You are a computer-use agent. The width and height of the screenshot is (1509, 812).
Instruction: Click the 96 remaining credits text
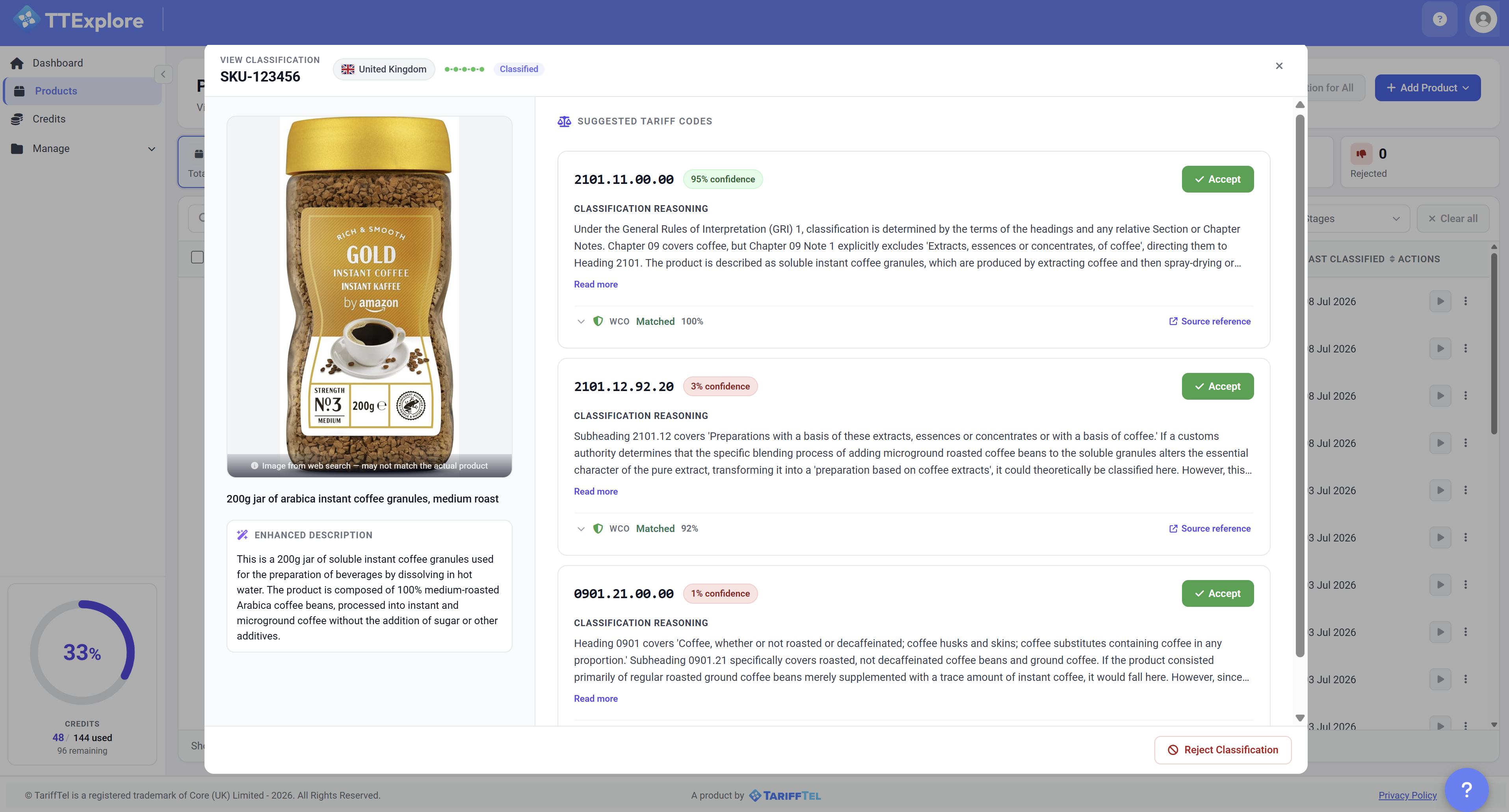click(x=82, y=751)
